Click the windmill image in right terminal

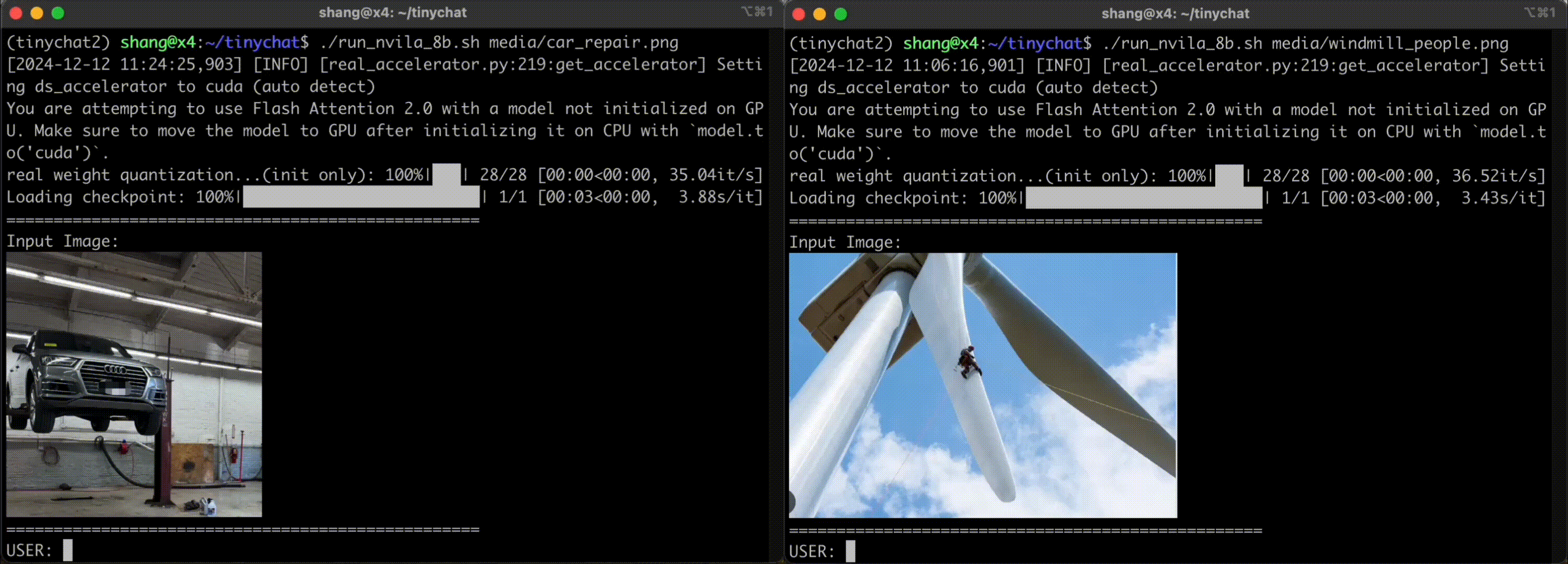983,386
